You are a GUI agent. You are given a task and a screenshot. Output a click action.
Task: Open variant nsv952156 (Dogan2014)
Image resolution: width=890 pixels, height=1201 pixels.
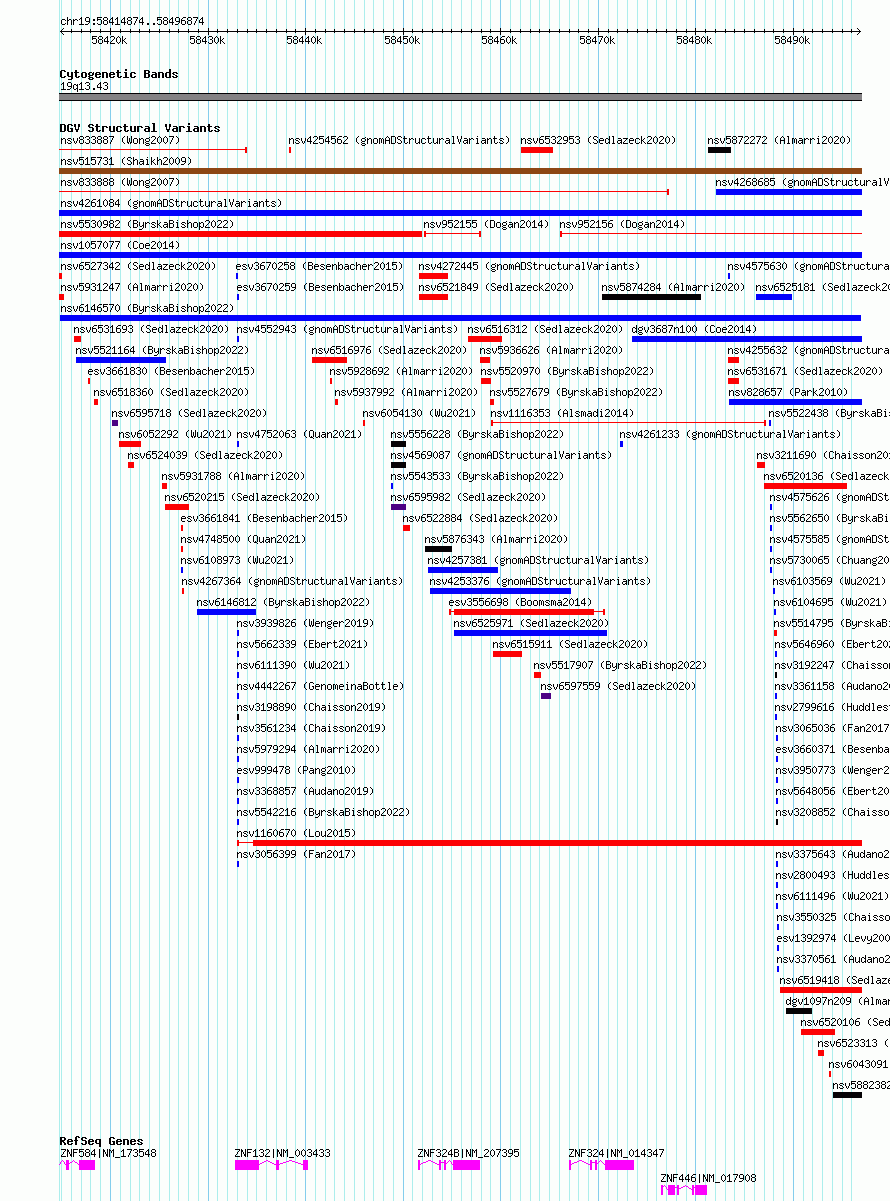coord(622,224)
